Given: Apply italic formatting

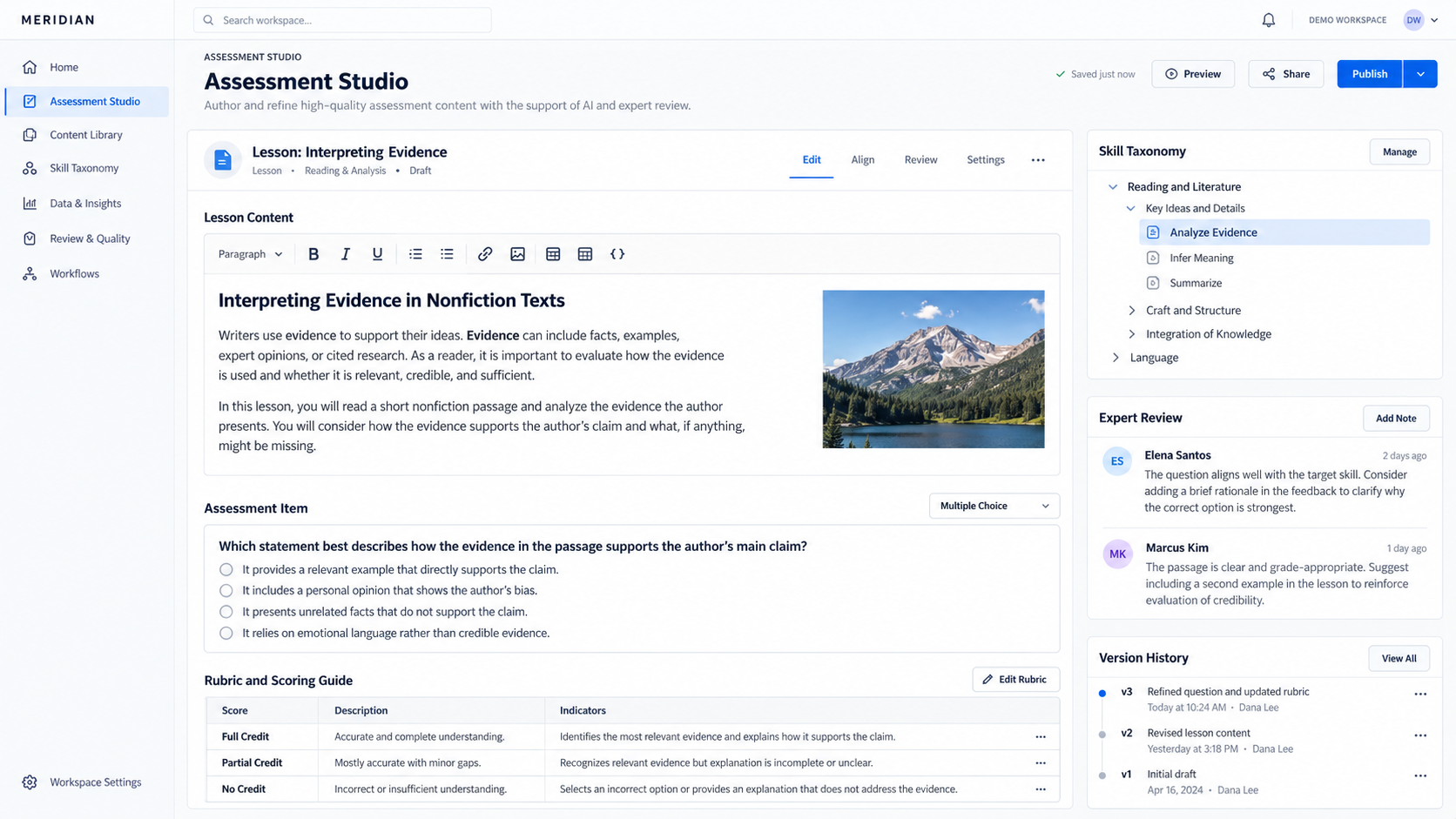Looking at the screenshot, I should [x=346, y=254].
